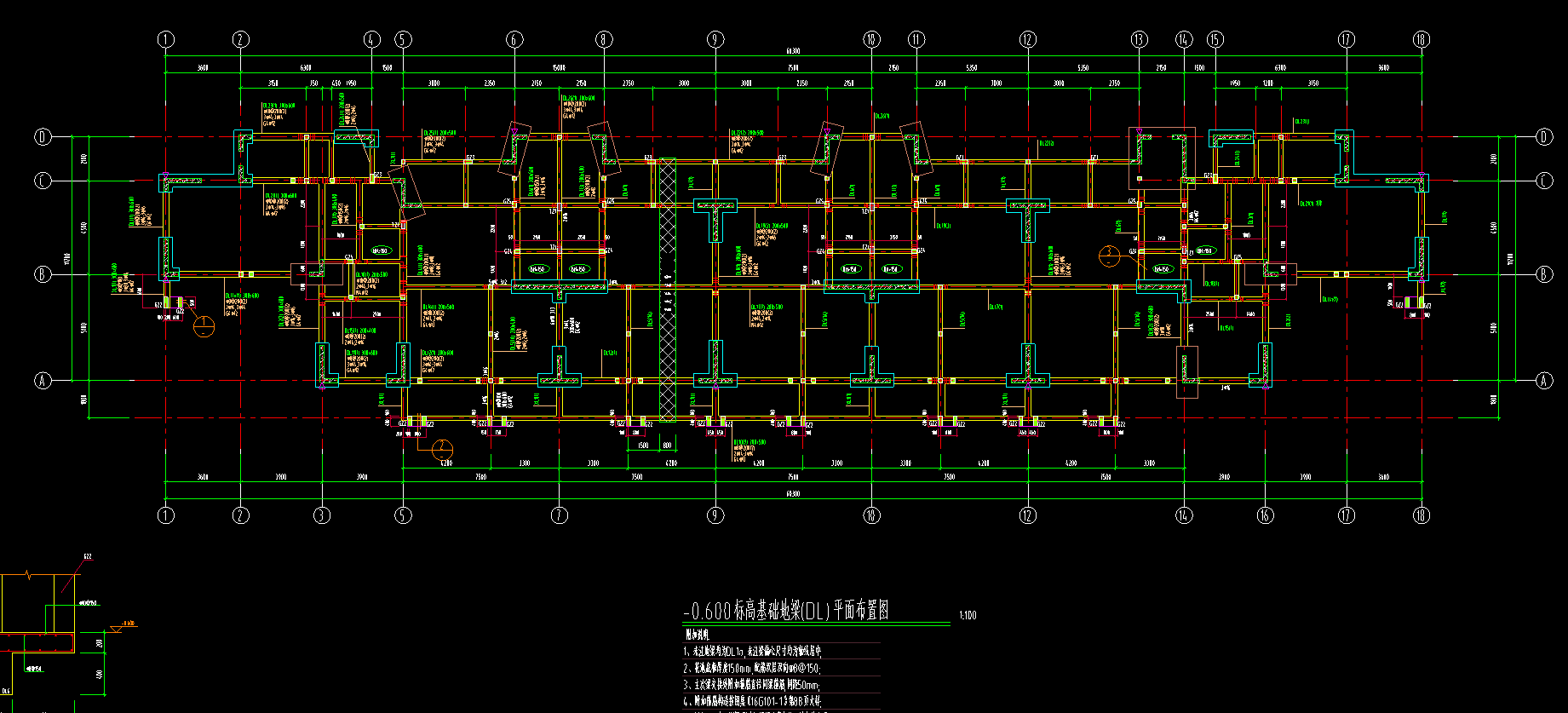The width and height of the screenshot is (1568, 713).
Task: Click the cross-hatched vertical strip near axis 9
Action: tap(668, 290)
